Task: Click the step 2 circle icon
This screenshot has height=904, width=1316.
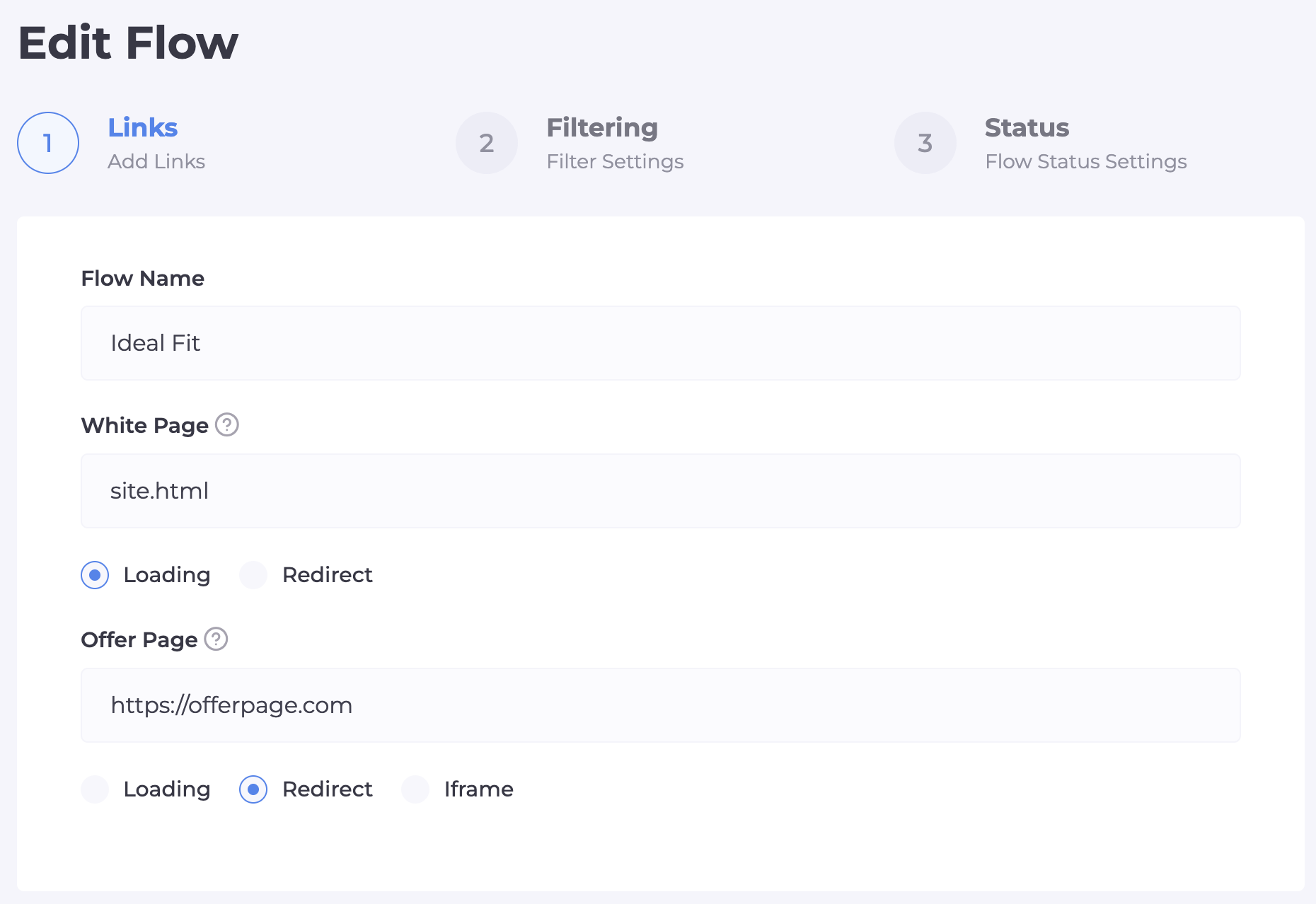Action: (487, 143)
